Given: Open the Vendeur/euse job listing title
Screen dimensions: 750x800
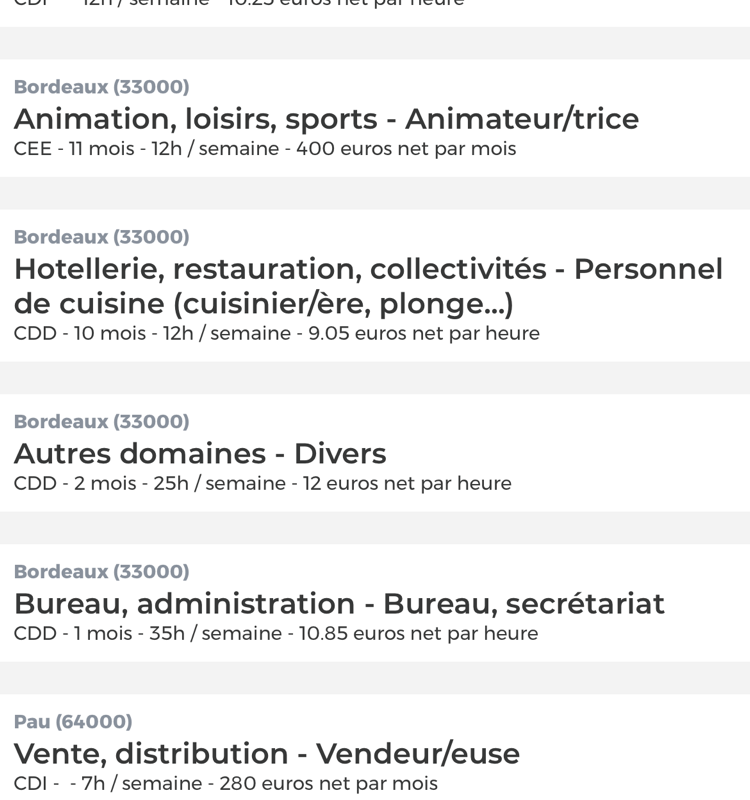Looking at the screenshot, I should coord(266,754).
